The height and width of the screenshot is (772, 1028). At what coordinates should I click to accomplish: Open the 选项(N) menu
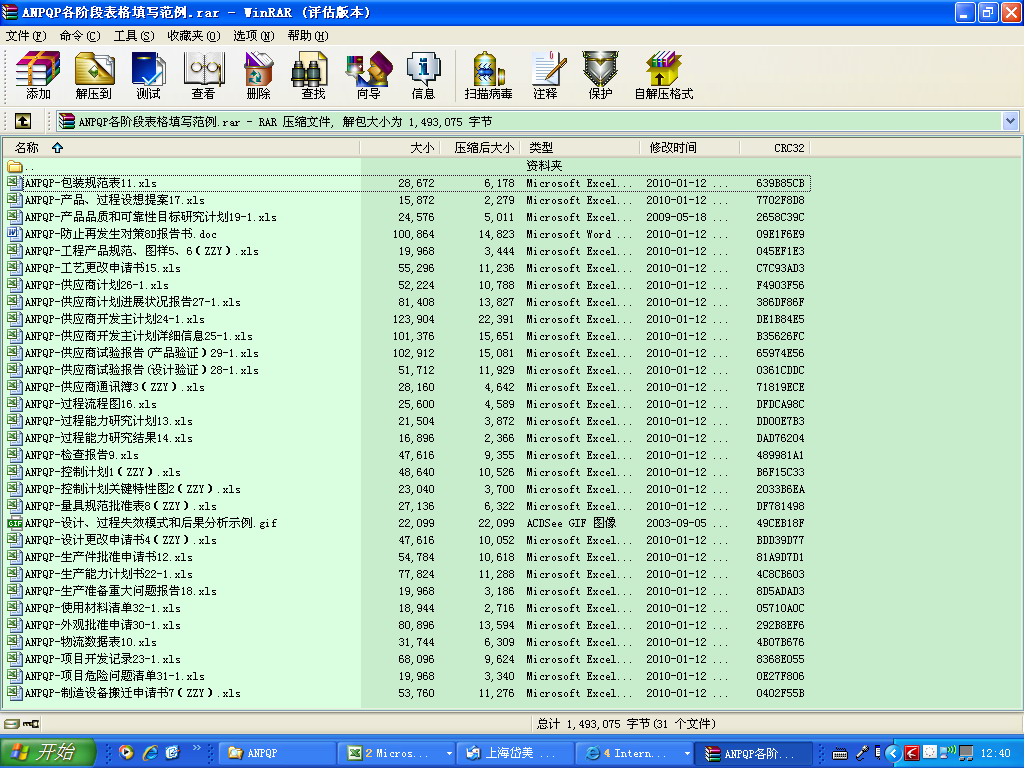(254, 35)
